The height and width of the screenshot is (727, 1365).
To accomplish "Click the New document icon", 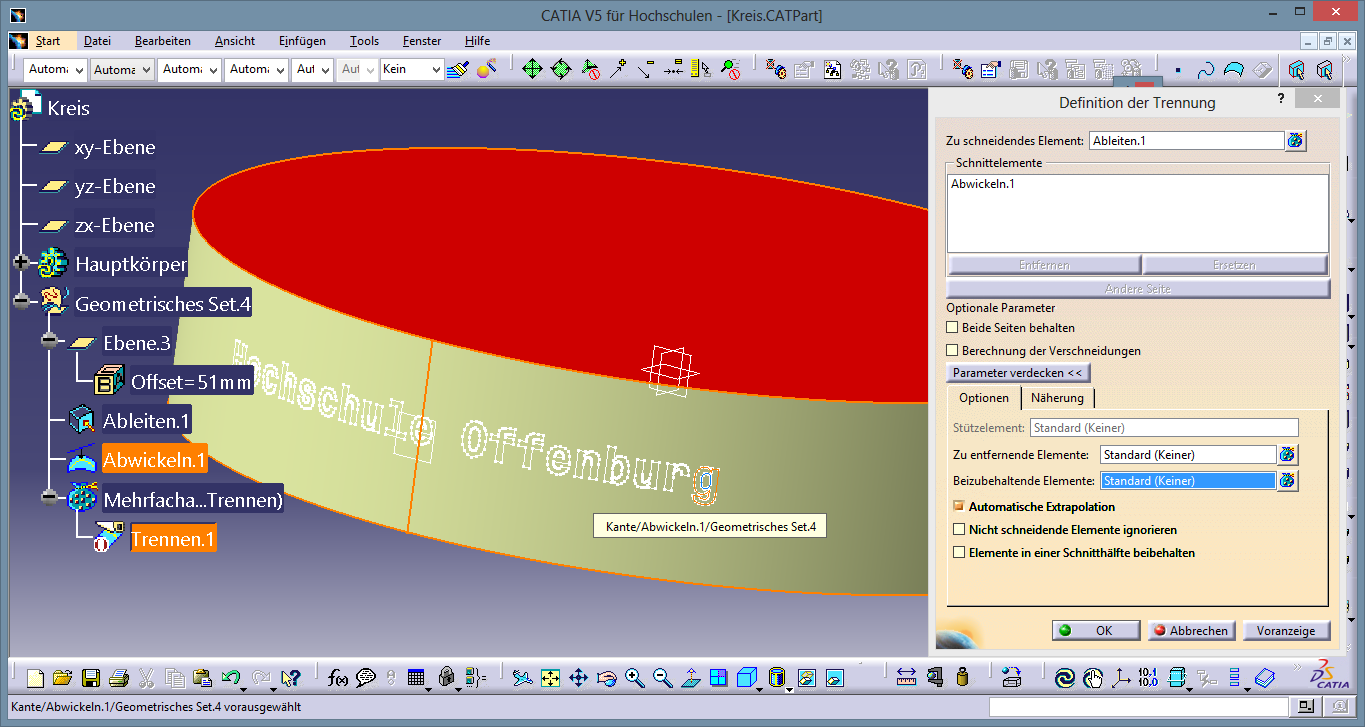I will (x=35, y=678).
